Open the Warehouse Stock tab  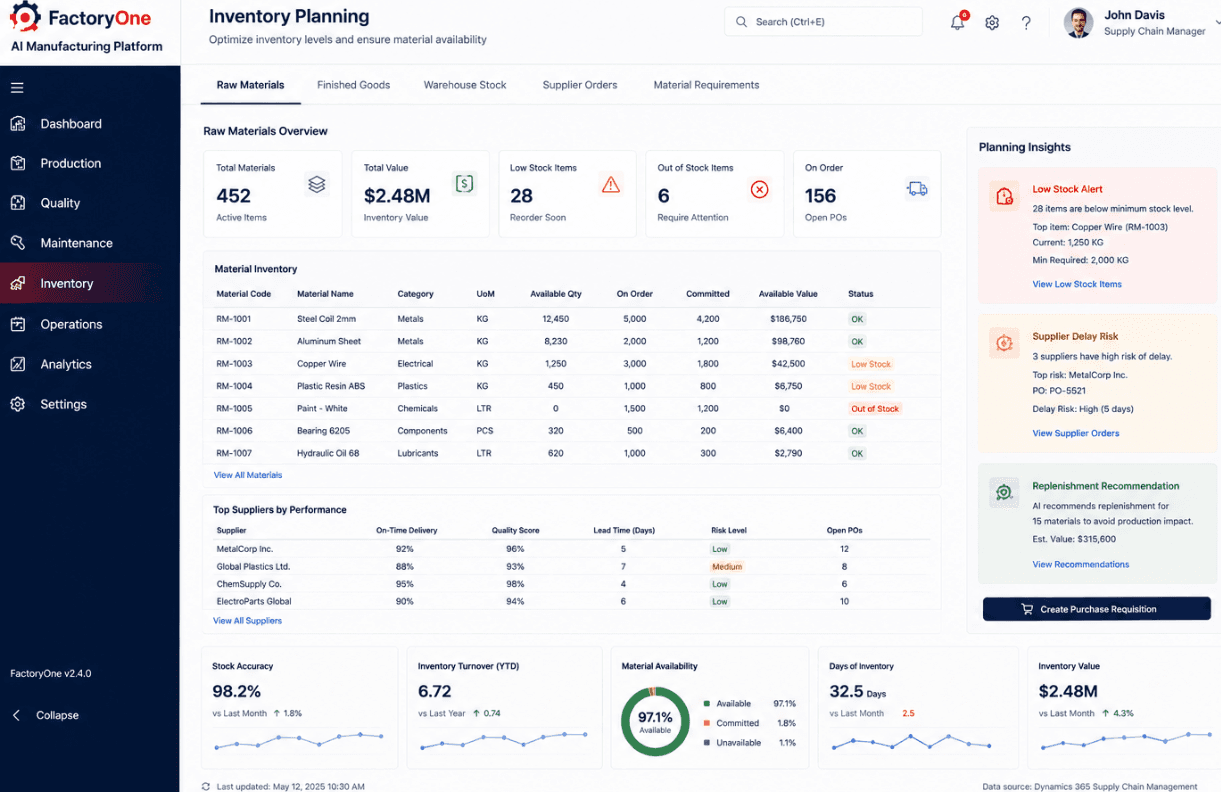pyautogui.click(x=465, y=85)
